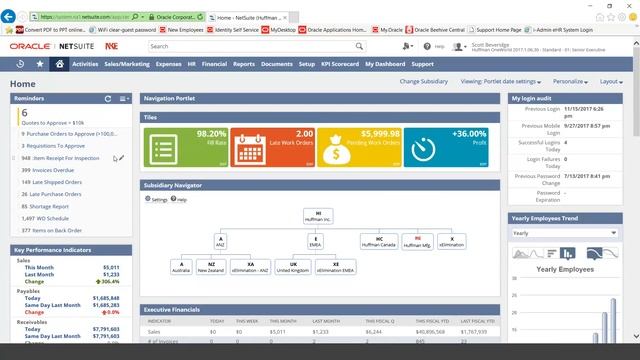This screenshot has height=360, width=640.
Task: Click the page scroll down arrow
Action: 636,336
